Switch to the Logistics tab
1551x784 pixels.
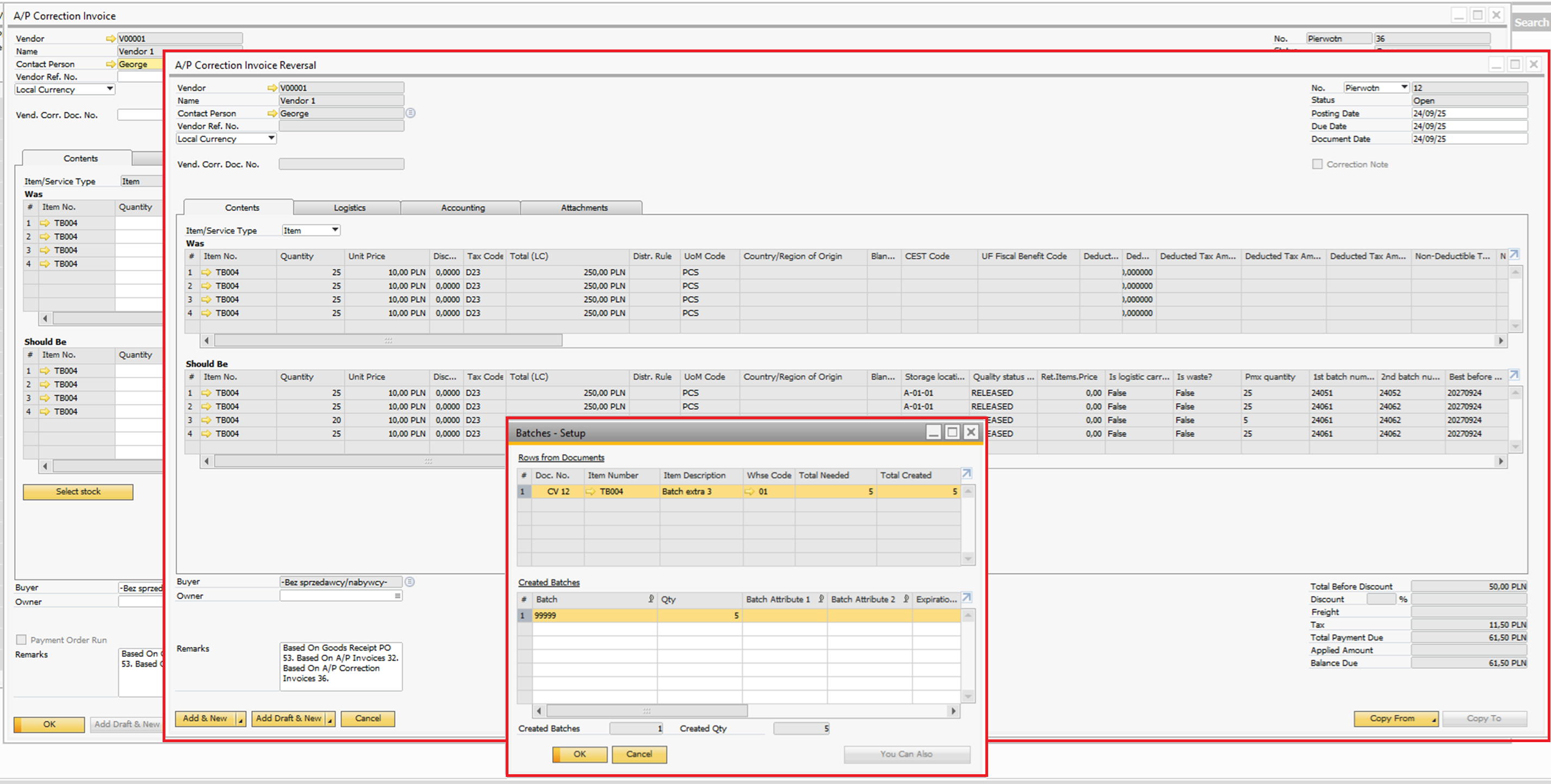point(349,208)
